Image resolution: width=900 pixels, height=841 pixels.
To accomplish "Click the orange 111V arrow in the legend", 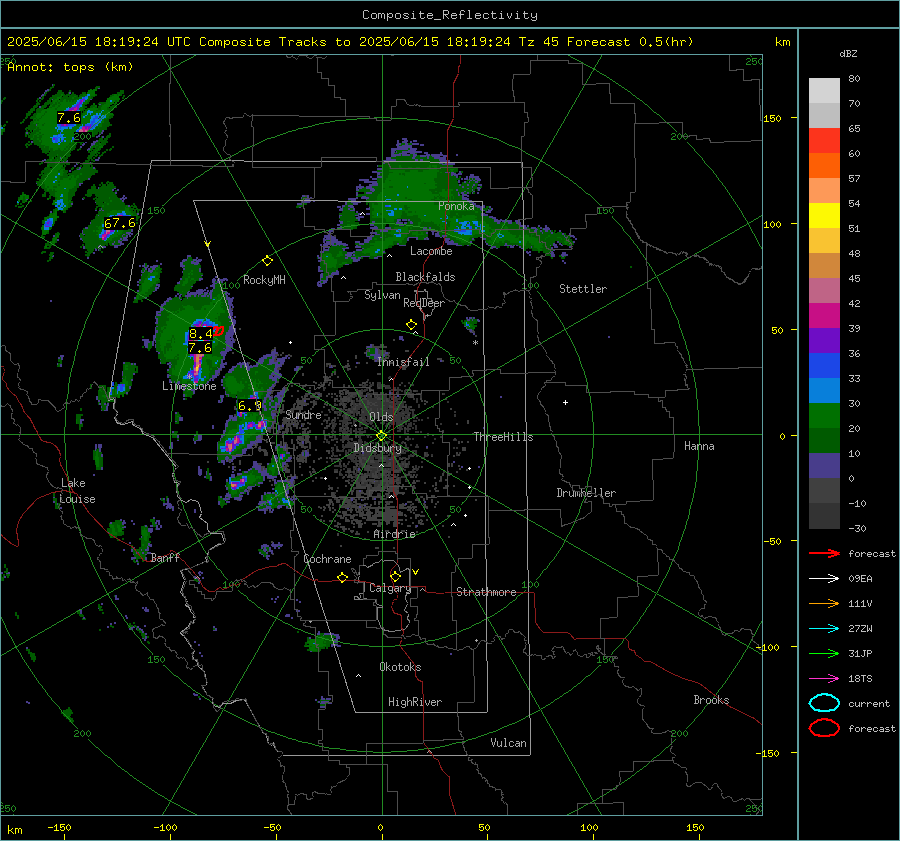I will 824,603.
